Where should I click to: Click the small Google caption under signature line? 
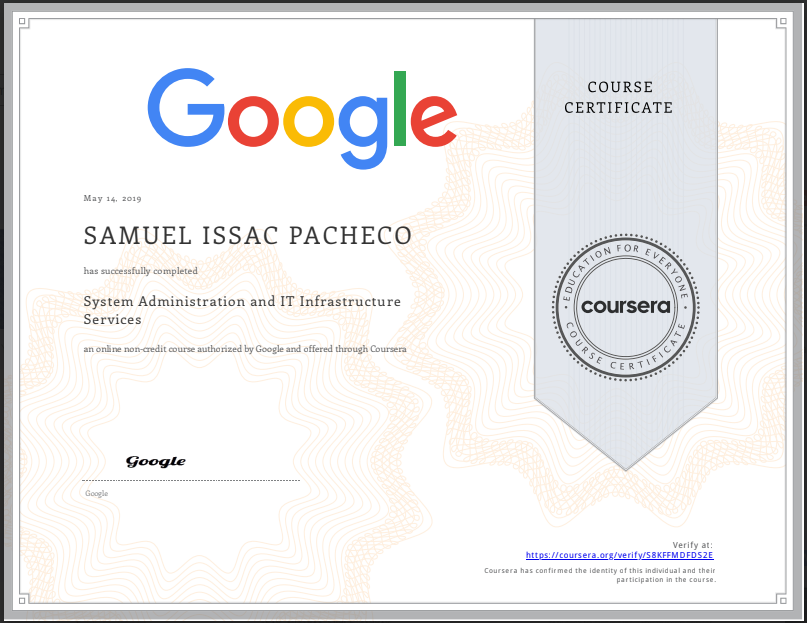point(97,493)
